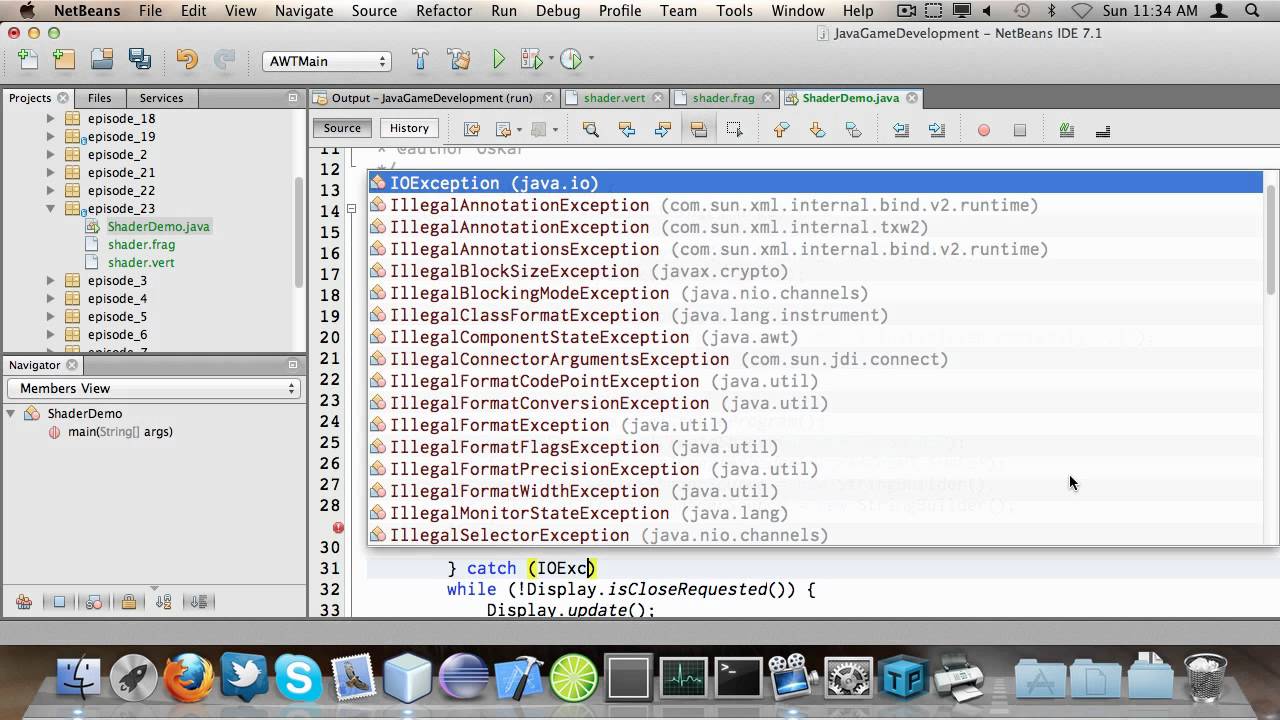Open the Refactor menu

444,11
